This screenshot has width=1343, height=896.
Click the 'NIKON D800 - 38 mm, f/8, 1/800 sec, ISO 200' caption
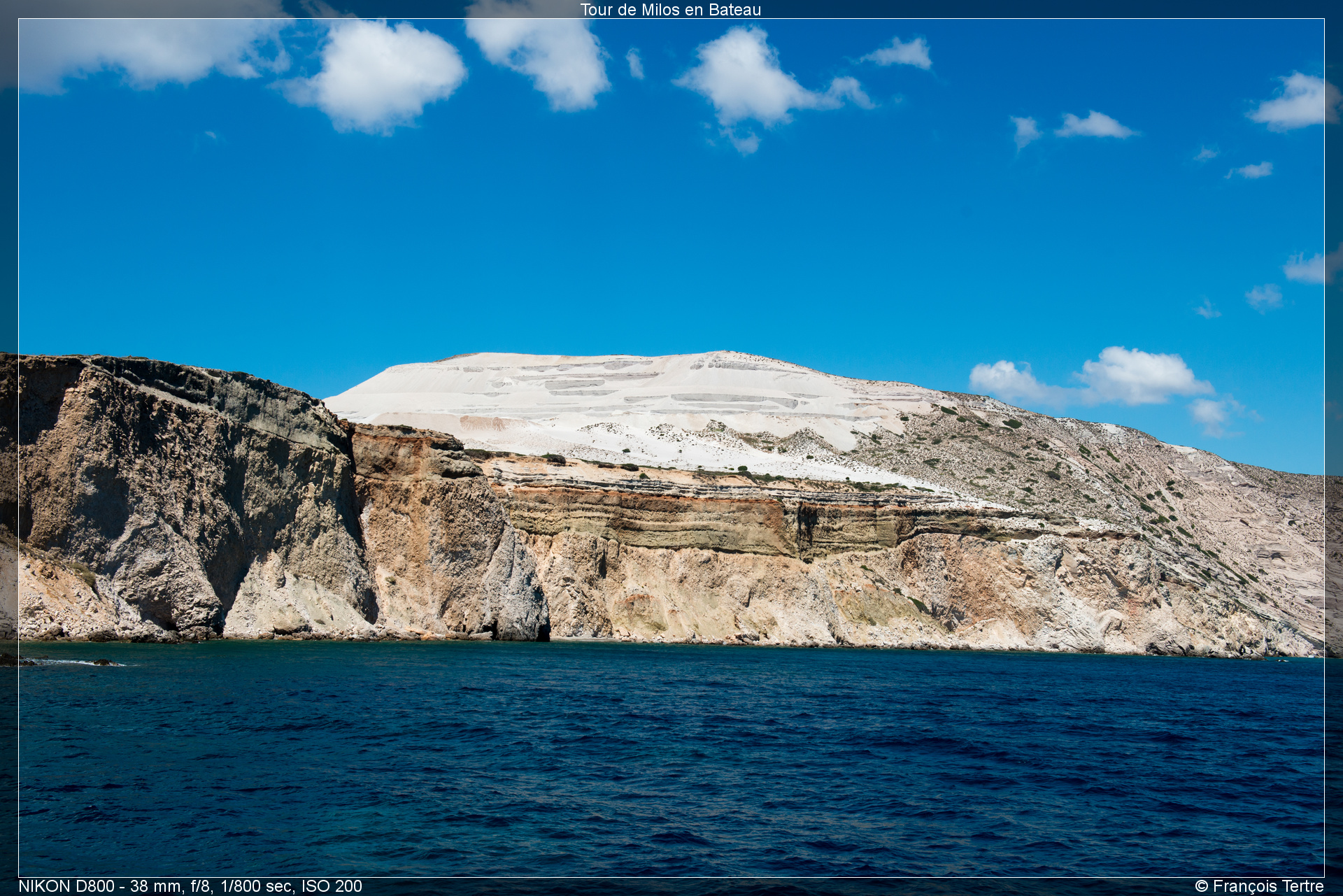click(x=190, y=886)
